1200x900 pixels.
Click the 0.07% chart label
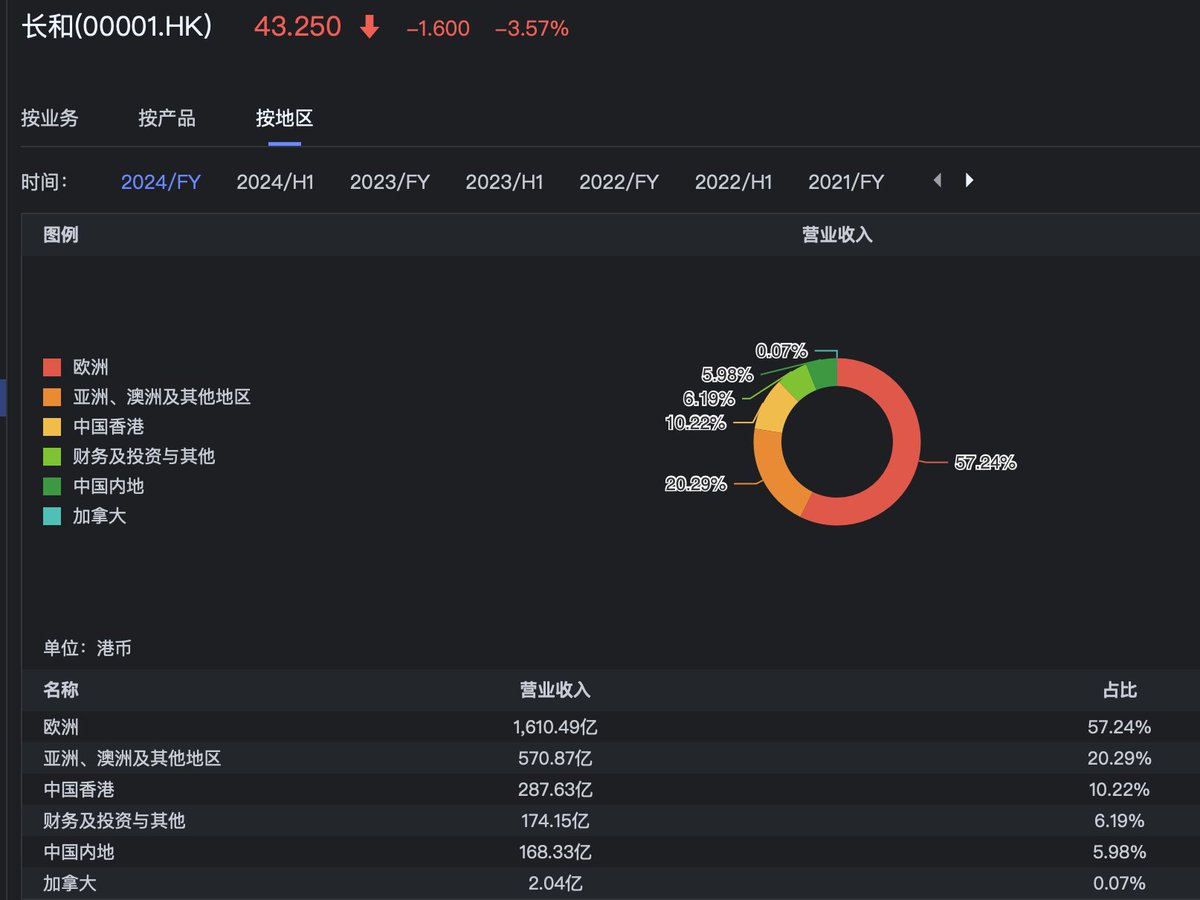pos(781,351)
